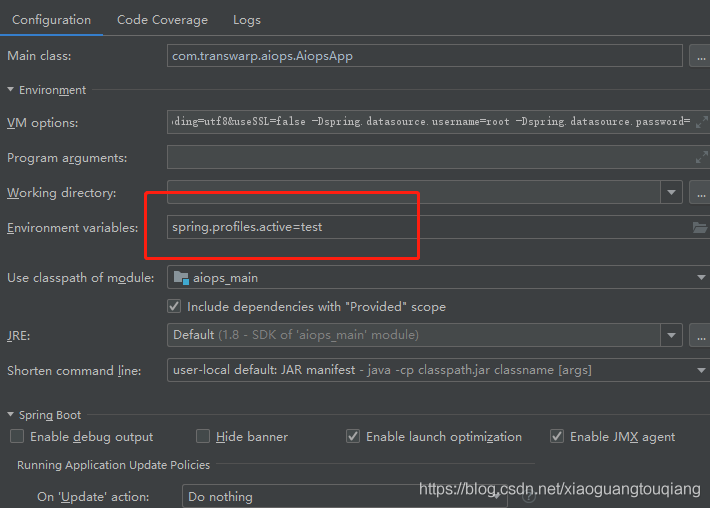
Task: Click the Main class input field
Action: (x=424, y=56)
